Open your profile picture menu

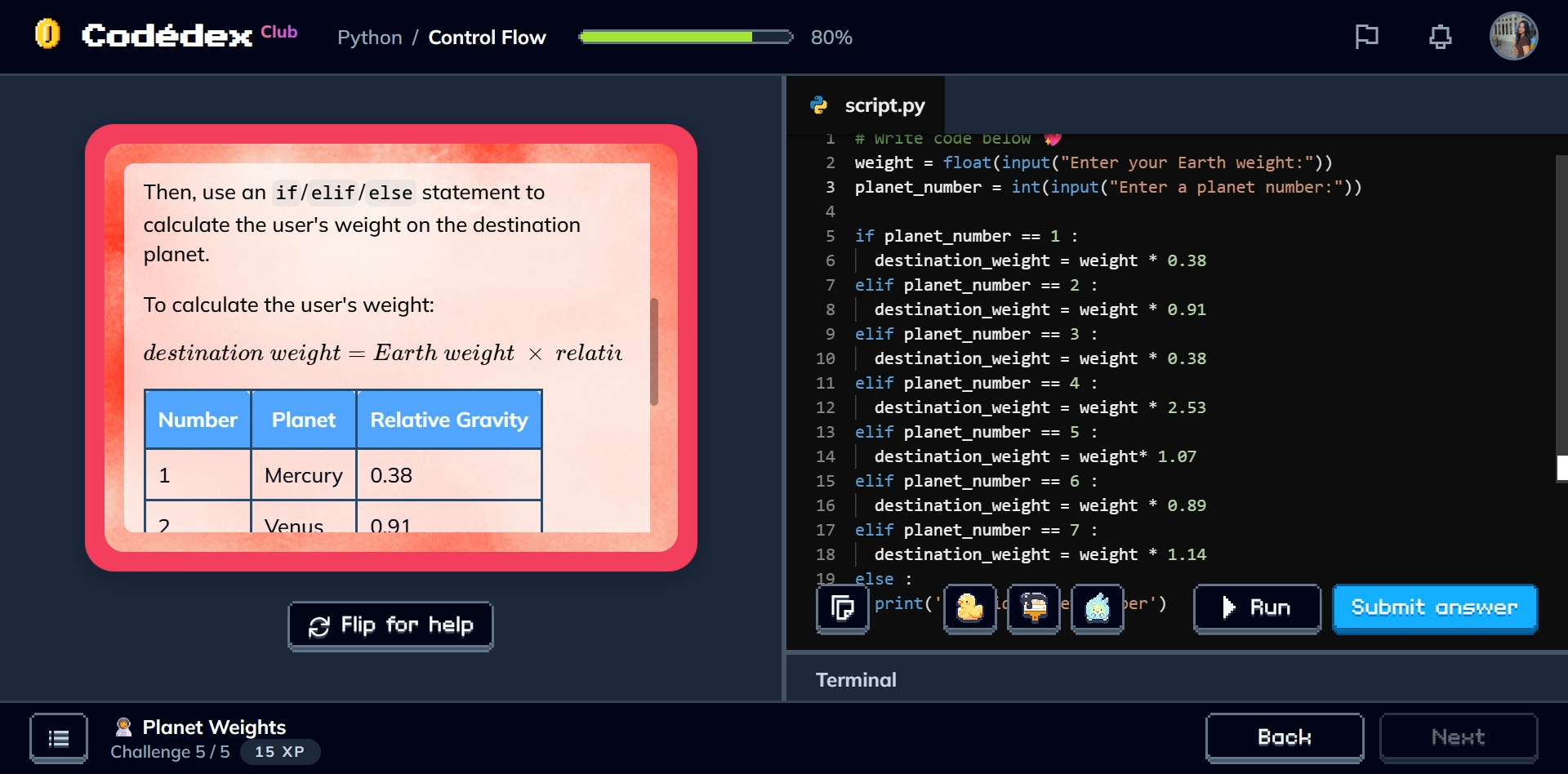tap(1514, 36)
